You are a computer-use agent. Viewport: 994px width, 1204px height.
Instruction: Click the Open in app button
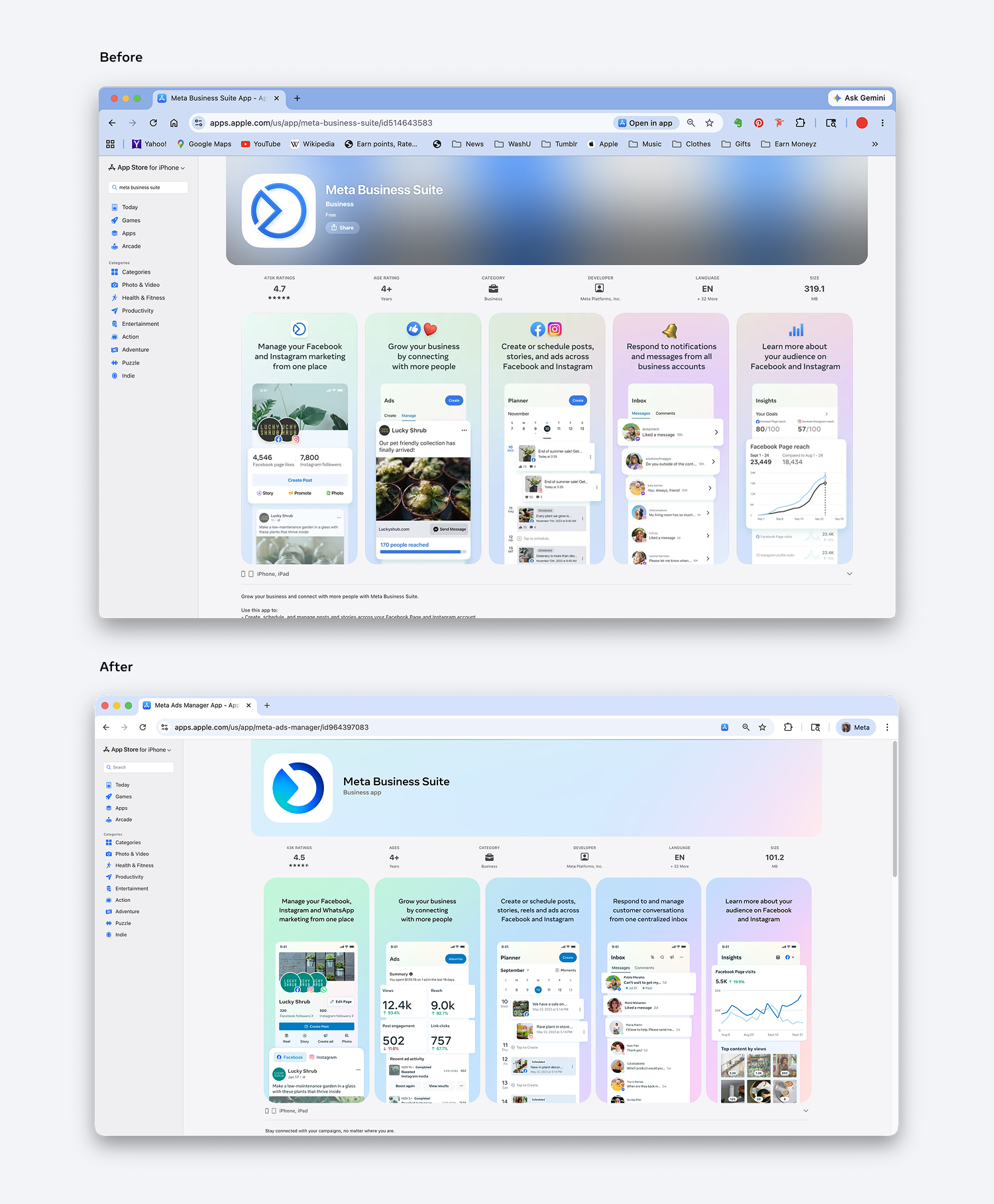coord(645,123)
